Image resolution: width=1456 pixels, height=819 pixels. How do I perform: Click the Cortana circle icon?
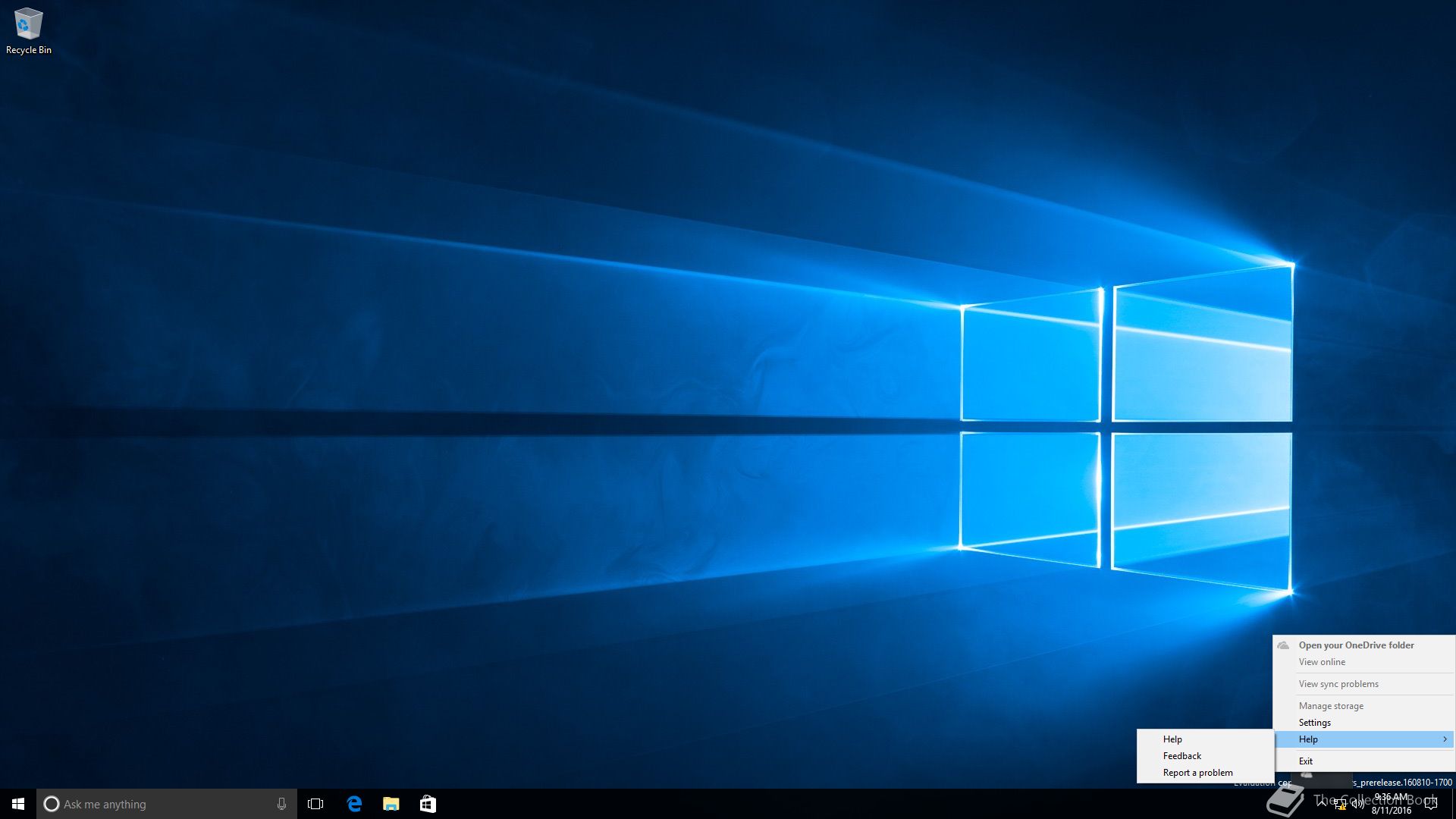coord(52,804)
